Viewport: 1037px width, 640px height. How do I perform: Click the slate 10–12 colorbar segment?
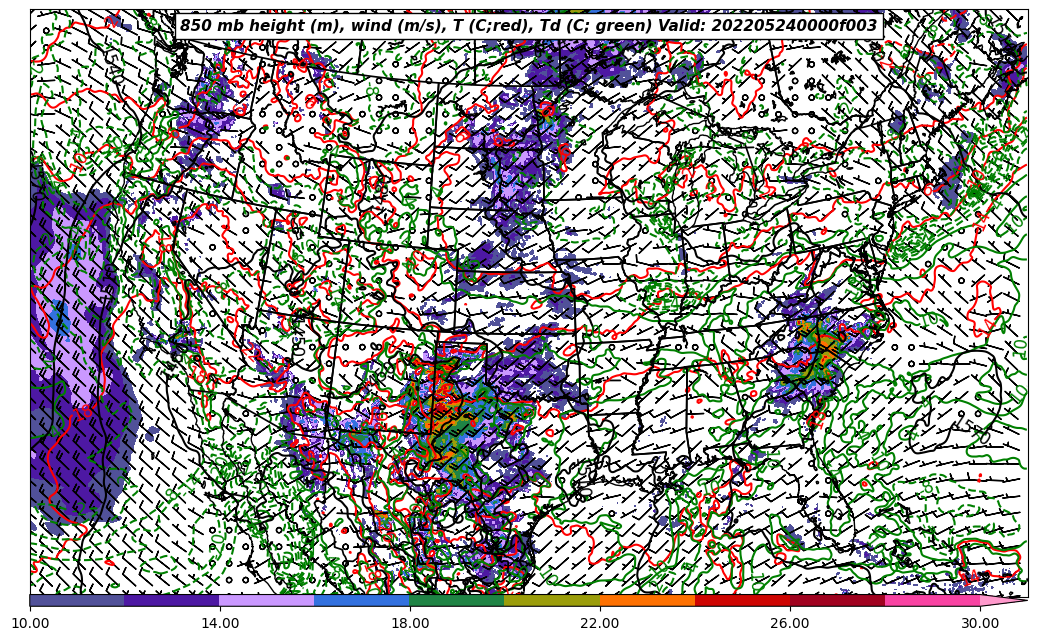(76, 600)
